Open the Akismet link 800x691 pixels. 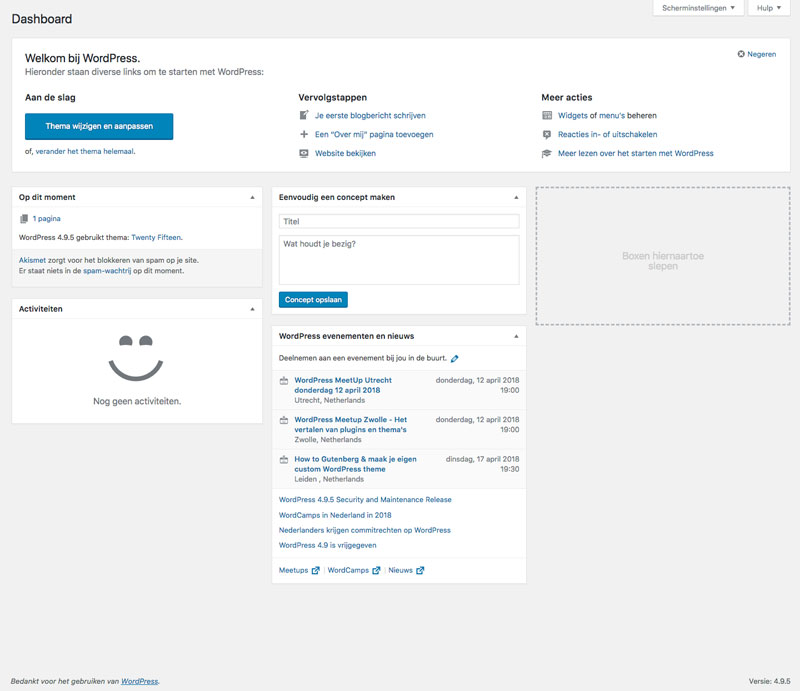[32, 260]
